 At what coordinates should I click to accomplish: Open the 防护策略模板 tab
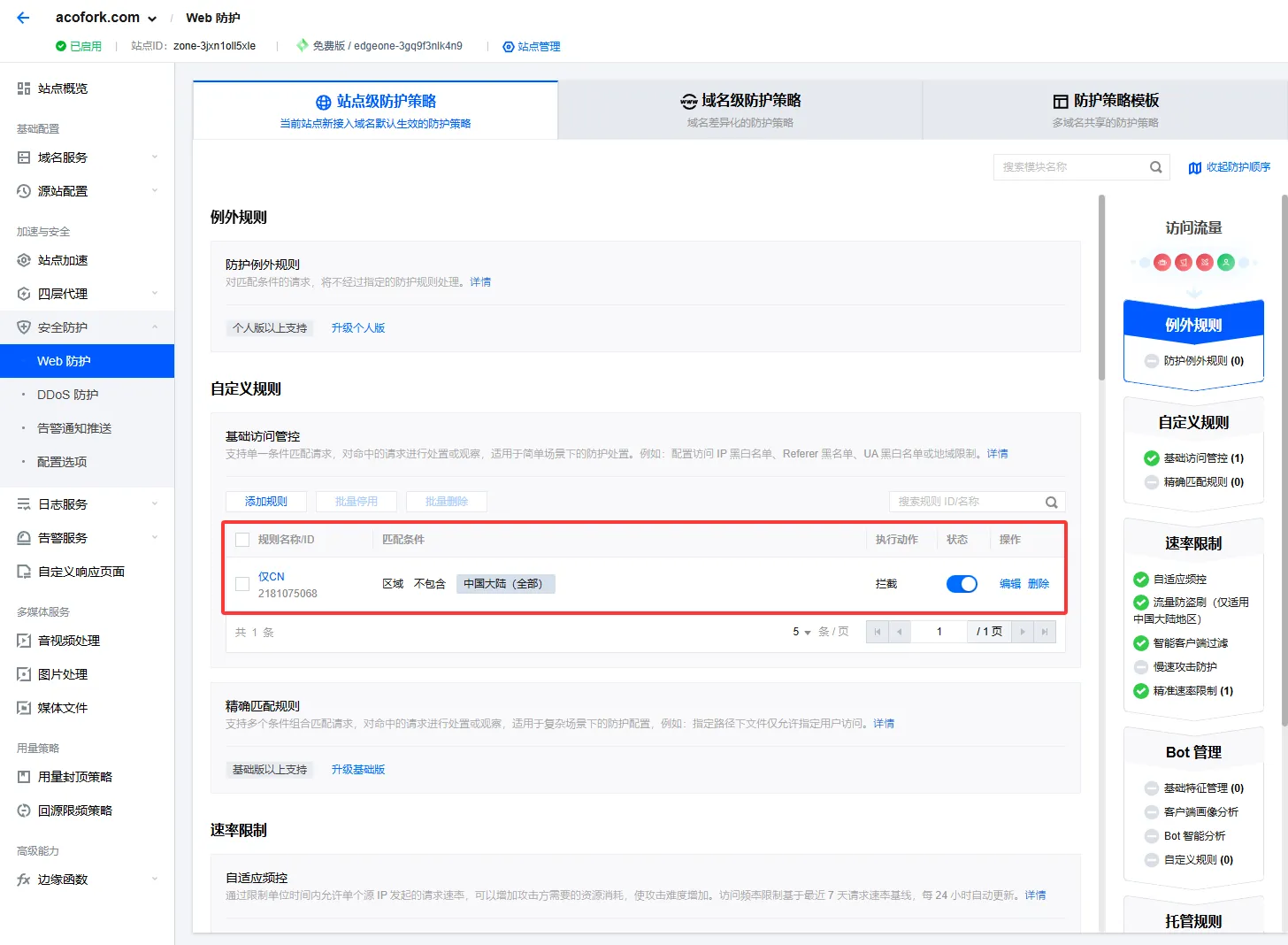[1105, 110]
